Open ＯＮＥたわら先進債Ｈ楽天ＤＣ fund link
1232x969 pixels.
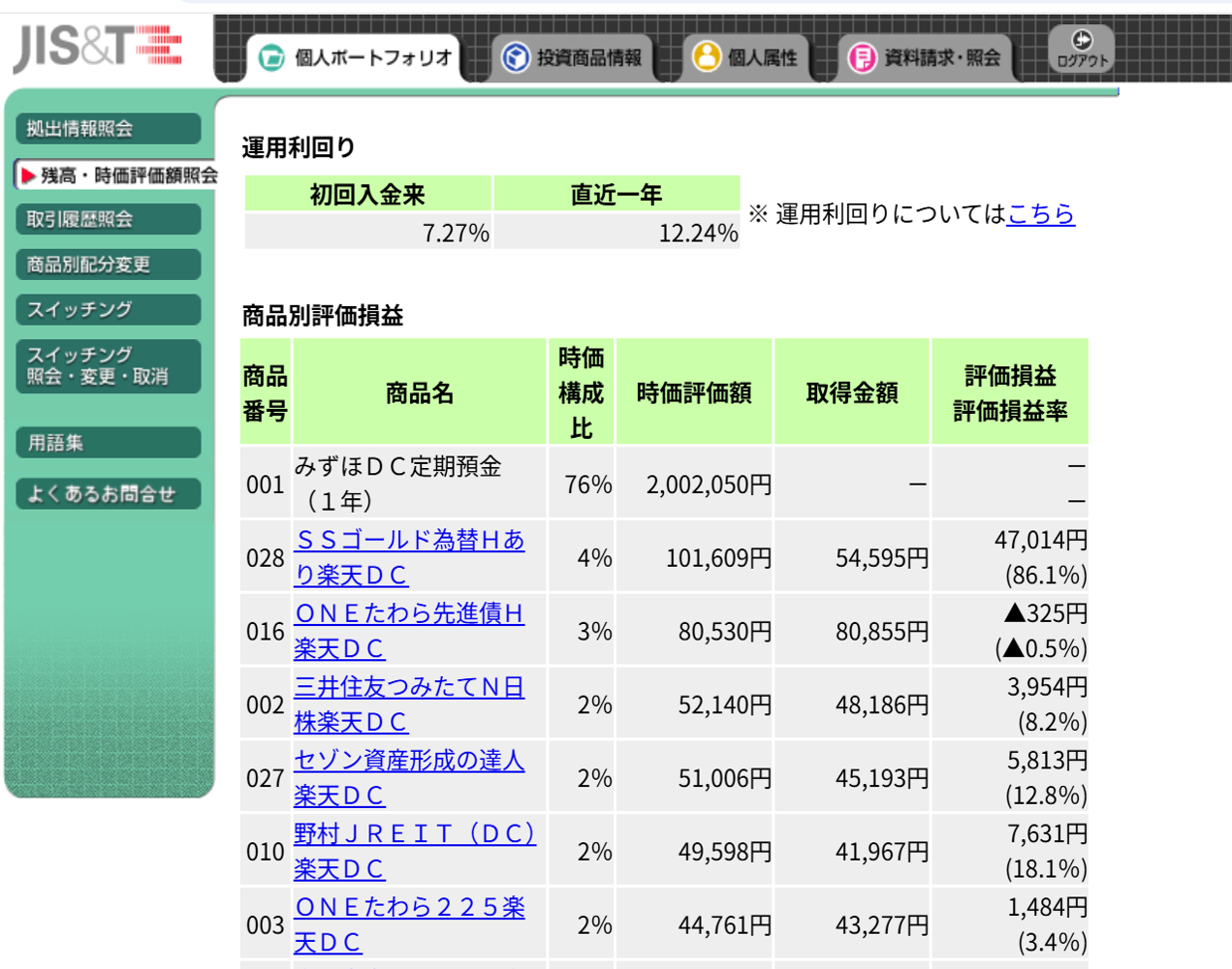(x=408, y=614)
